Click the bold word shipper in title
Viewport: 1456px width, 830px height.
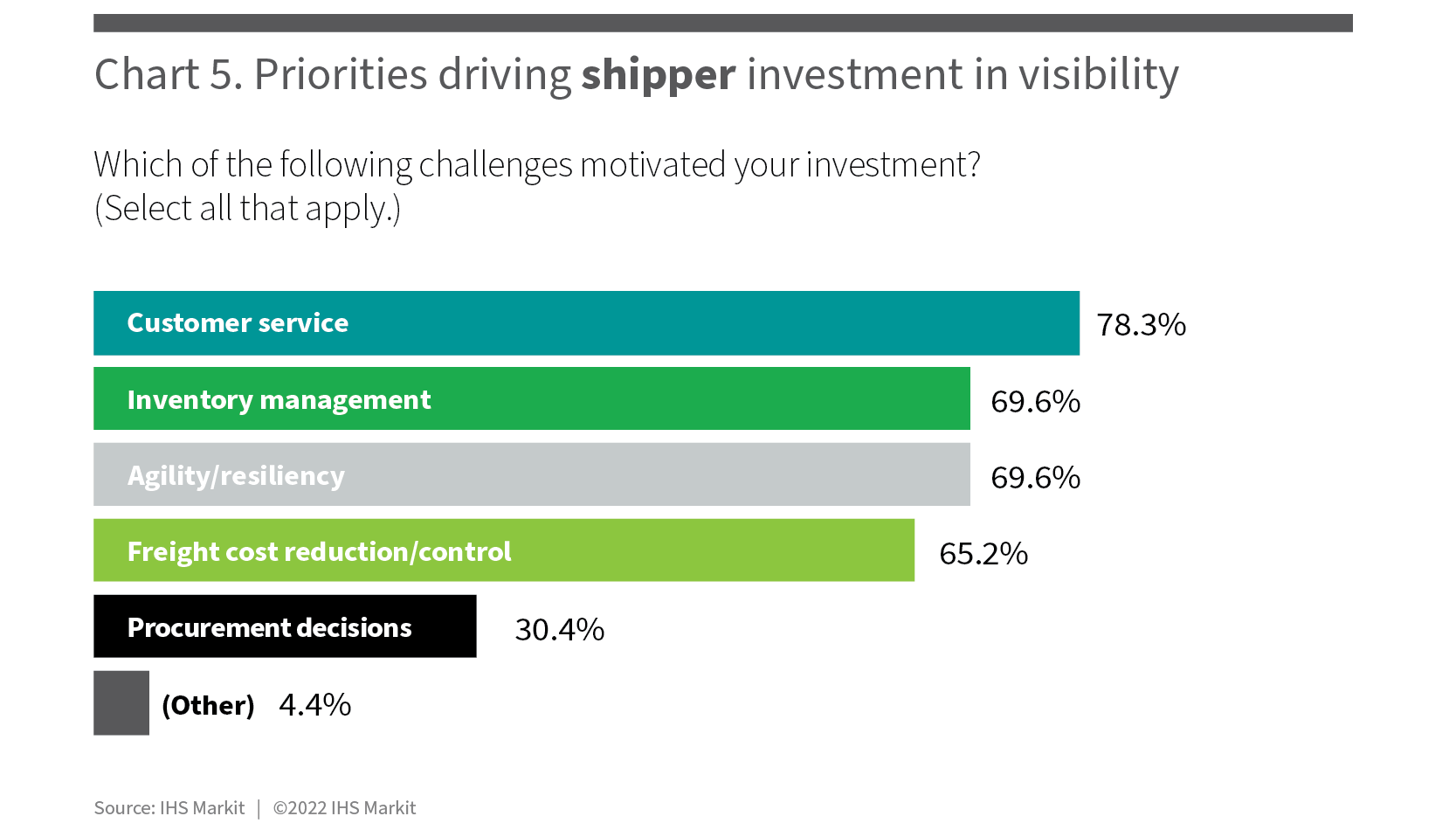click(659, 76)
